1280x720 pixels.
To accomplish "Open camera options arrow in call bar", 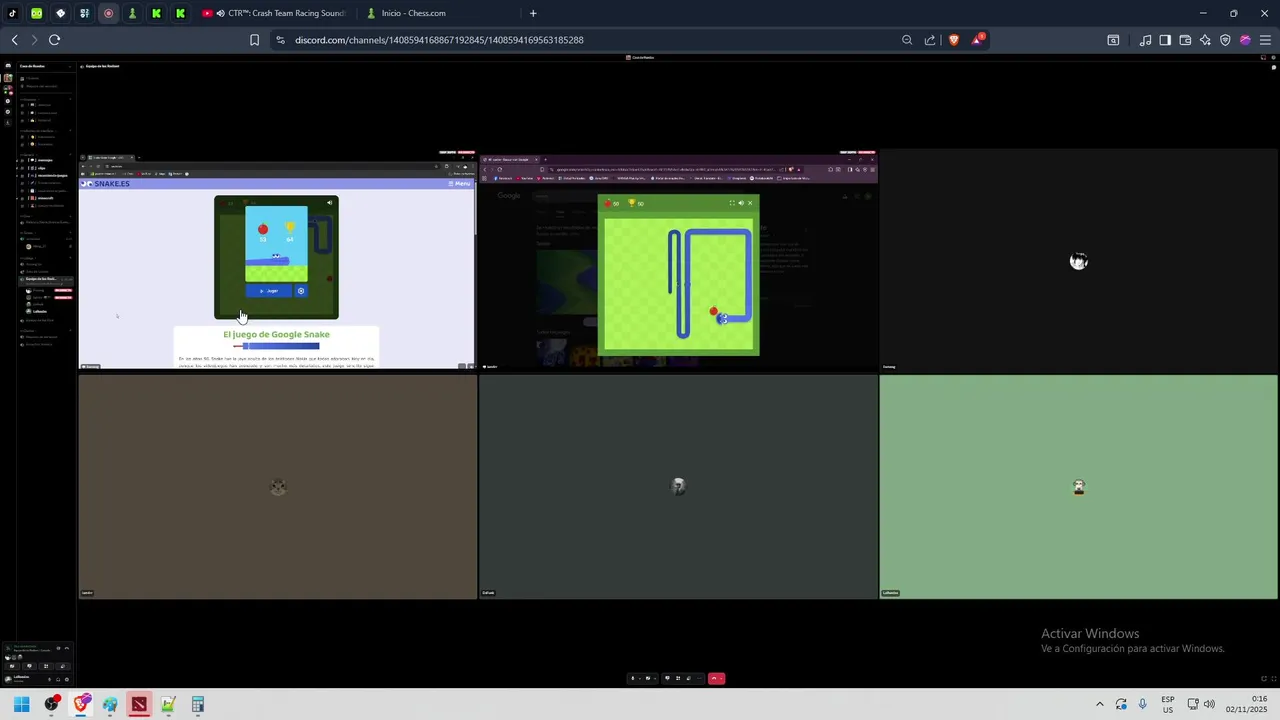I will 655,678.
